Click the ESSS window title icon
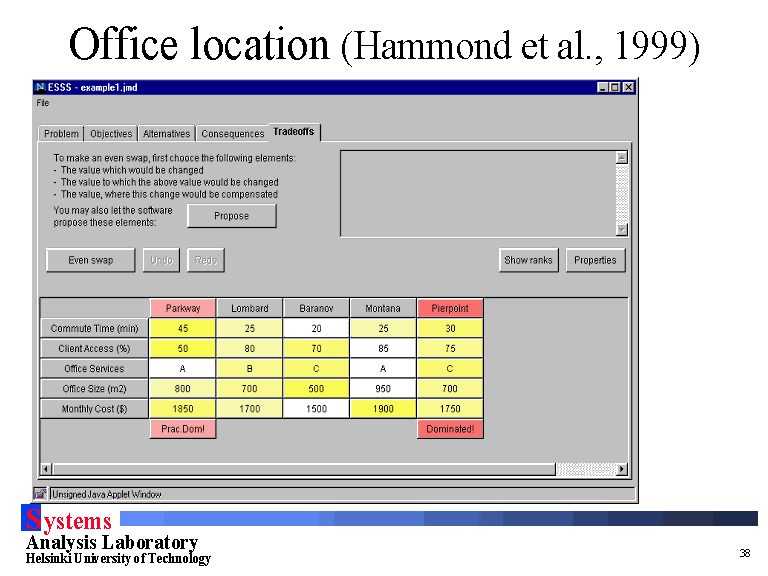768x576 pixels. tap(40, 88)
